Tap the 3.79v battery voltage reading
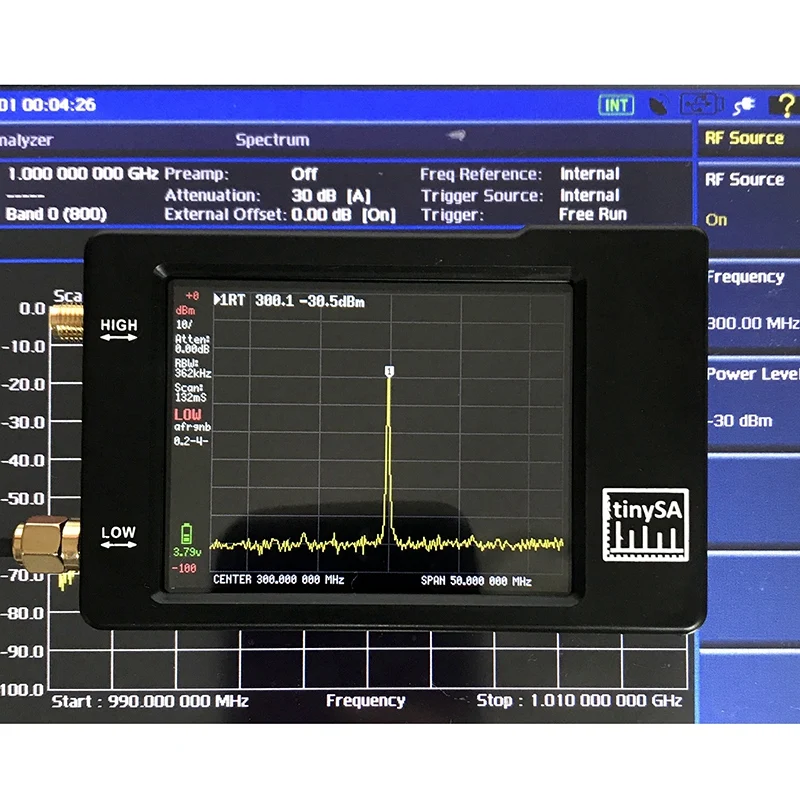 pos(187,552)
